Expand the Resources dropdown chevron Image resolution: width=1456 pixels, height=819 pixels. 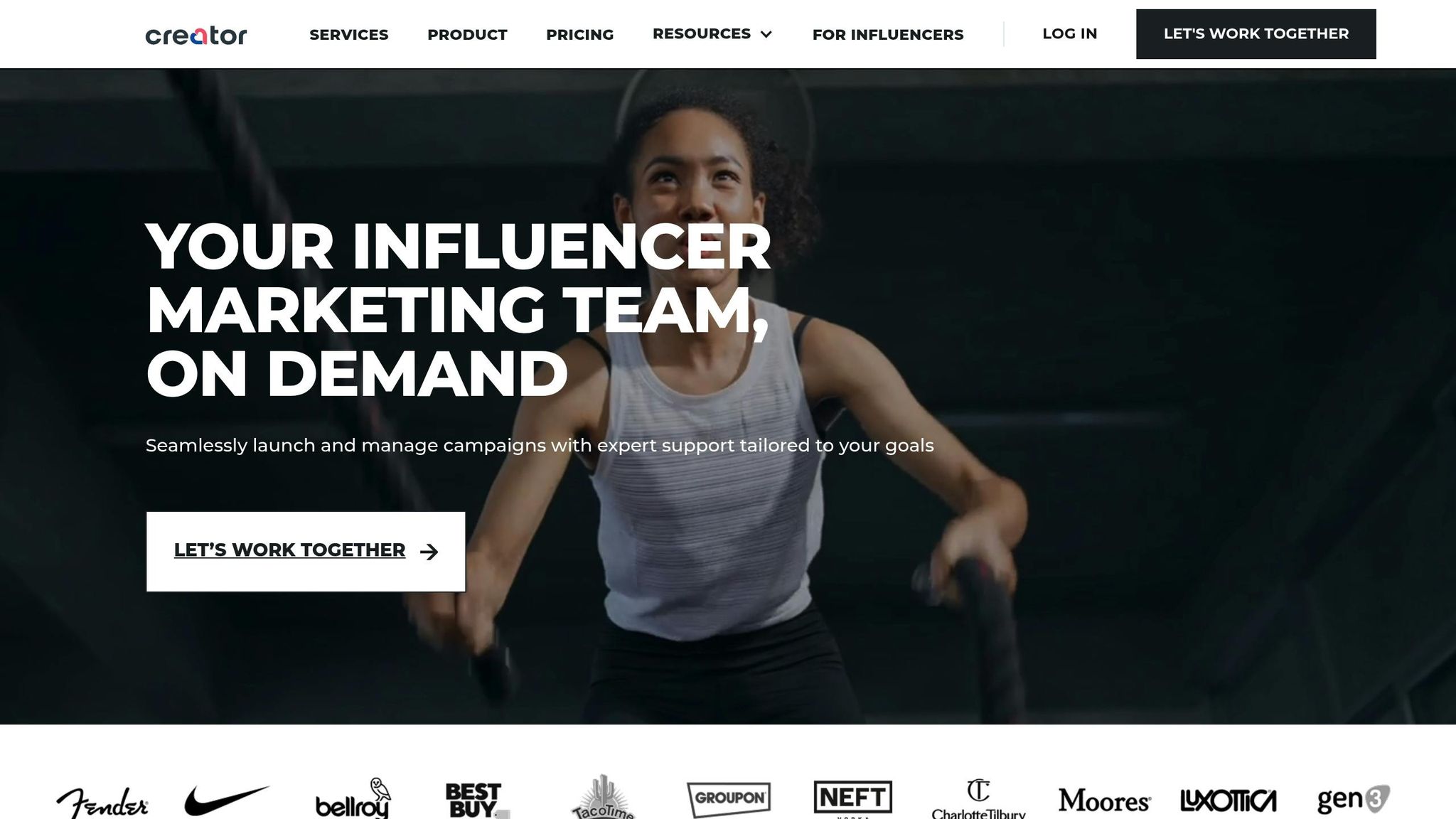(766, 34)
